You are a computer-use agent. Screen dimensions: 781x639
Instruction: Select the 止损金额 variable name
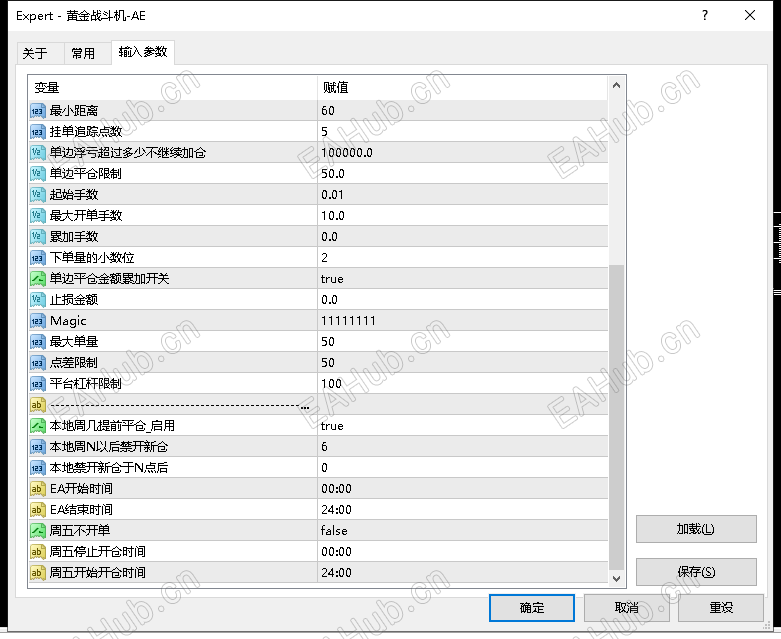pos(74,299)
